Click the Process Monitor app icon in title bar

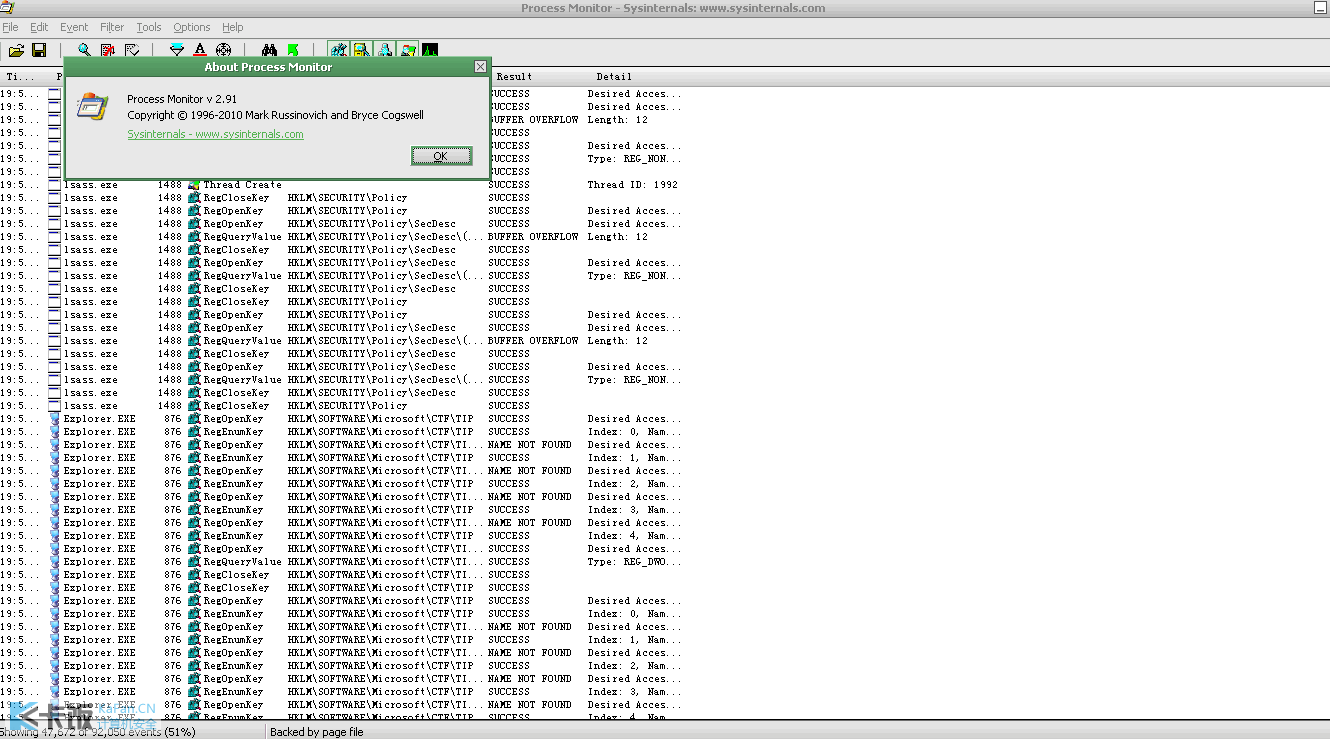(x=7, y=8)
